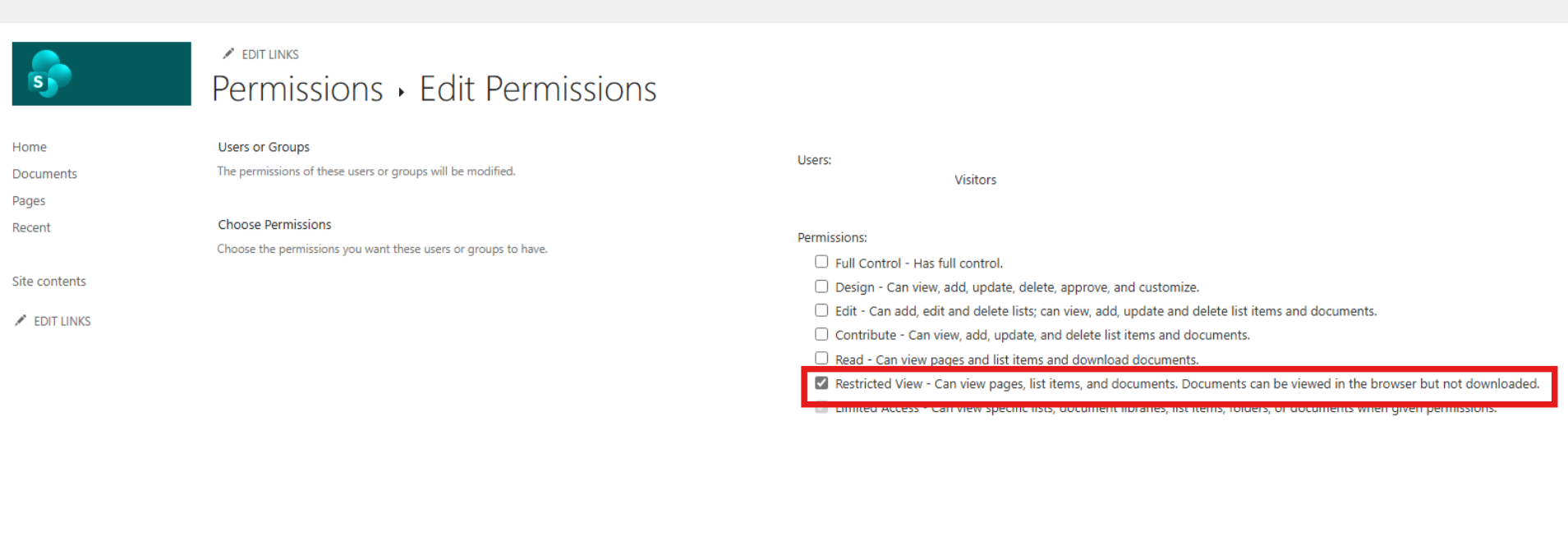
Task: Click the pencil icon beside top EDIT LINKS
Action: pyautogui.click(x=228, y=53)
